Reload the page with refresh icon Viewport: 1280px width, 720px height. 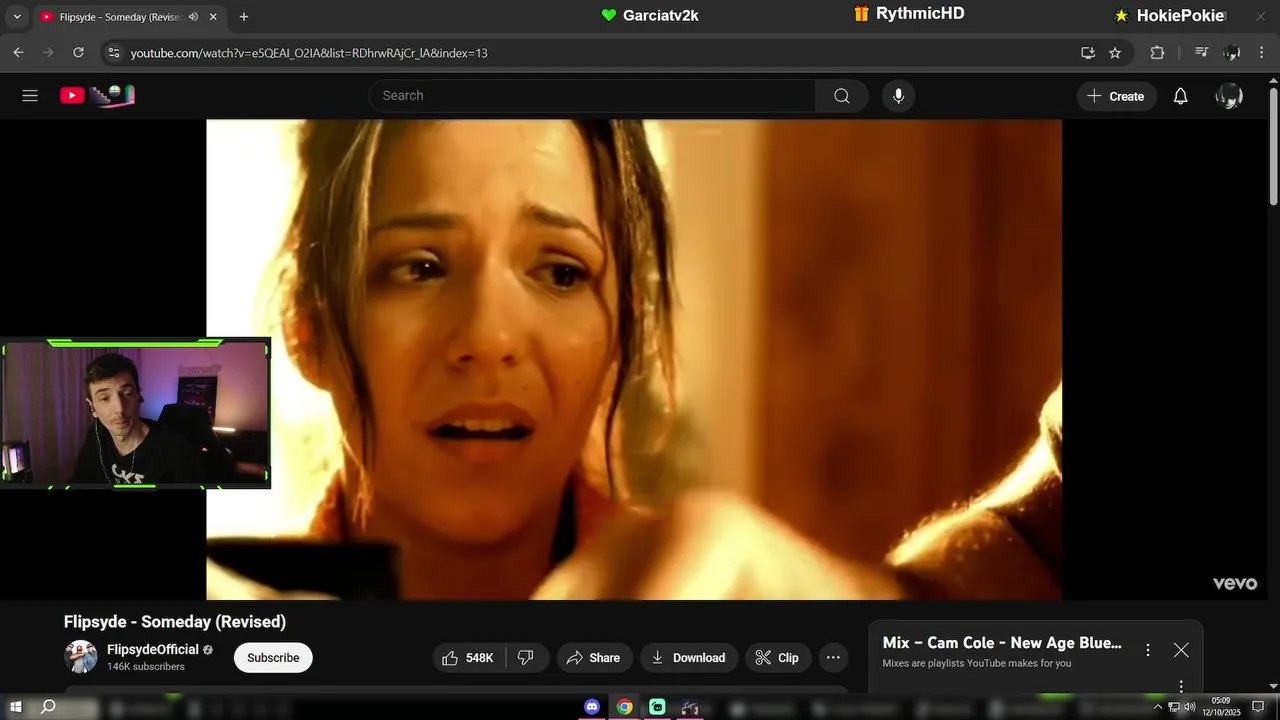(x=78, y=53)
